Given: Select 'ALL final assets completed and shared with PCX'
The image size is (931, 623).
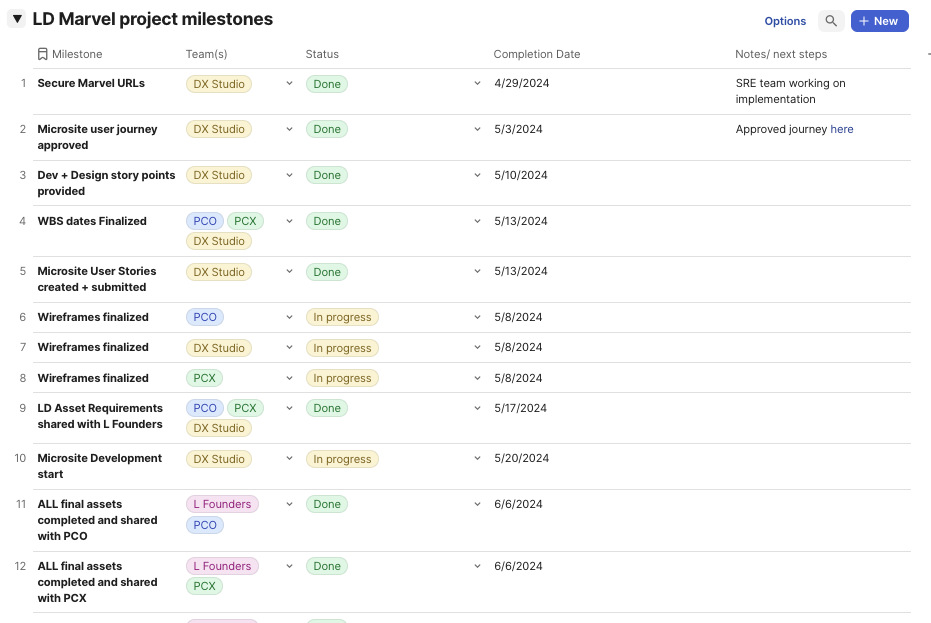Looking at the screenshot, I should click(x=97, y=582).
